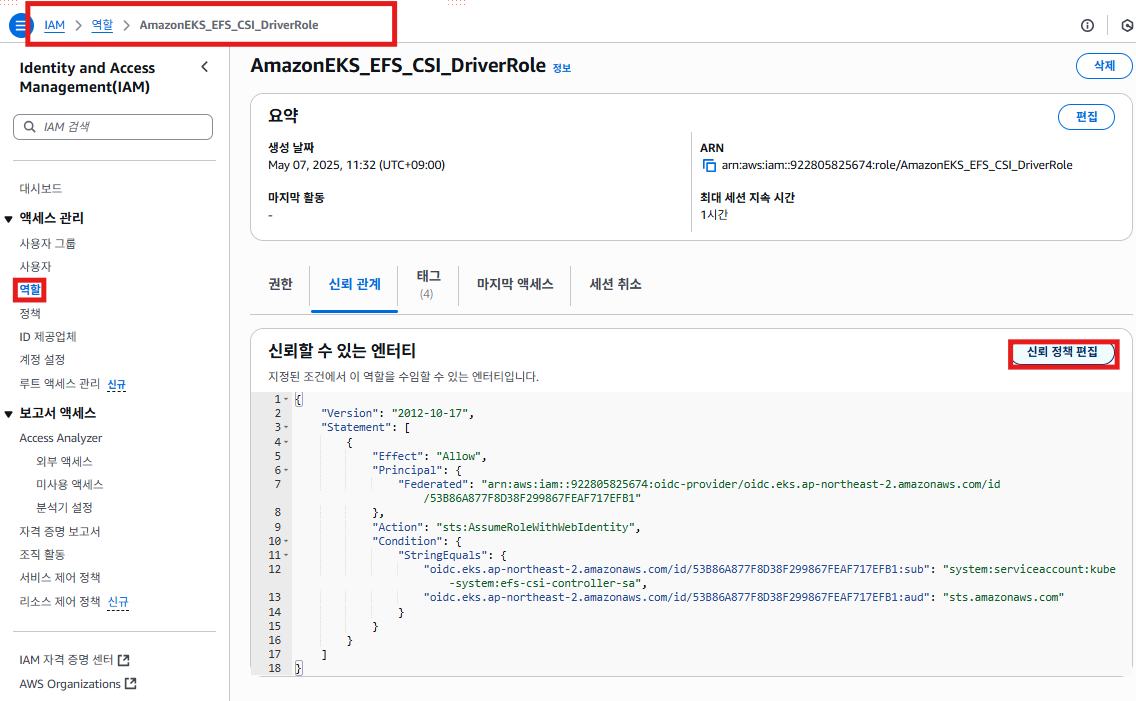The image size is (1136, 701).
Task: Open external link icon beside AWS Organizations
Action: tap(130, 684)
